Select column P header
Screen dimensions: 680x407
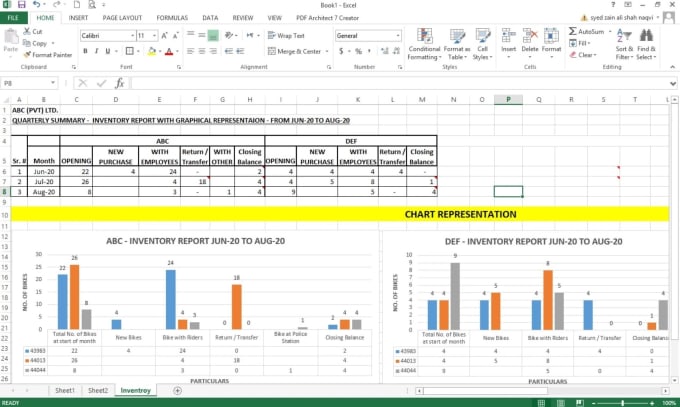tap(508, 99)
